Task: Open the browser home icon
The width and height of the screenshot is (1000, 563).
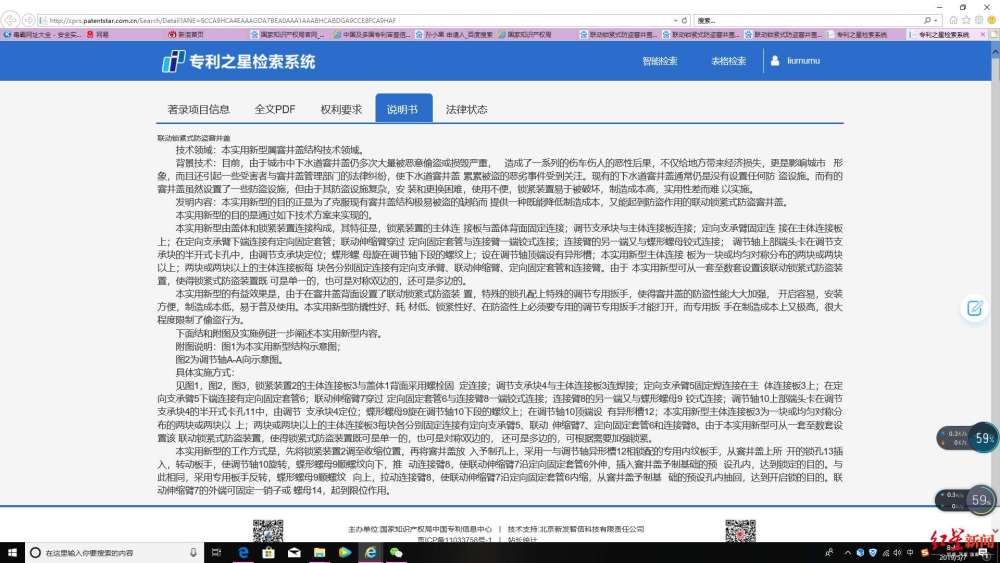Action: 953,20
